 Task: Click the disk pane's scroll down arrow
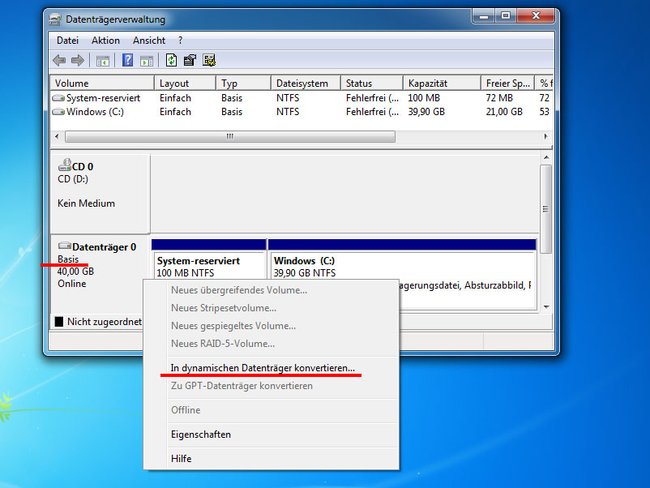click(x=546, y=307)
